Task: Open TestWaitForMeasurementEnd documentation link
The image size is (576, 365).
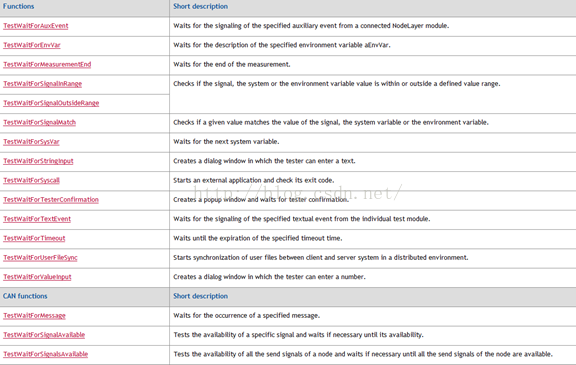Action: [x=47, y=65]
